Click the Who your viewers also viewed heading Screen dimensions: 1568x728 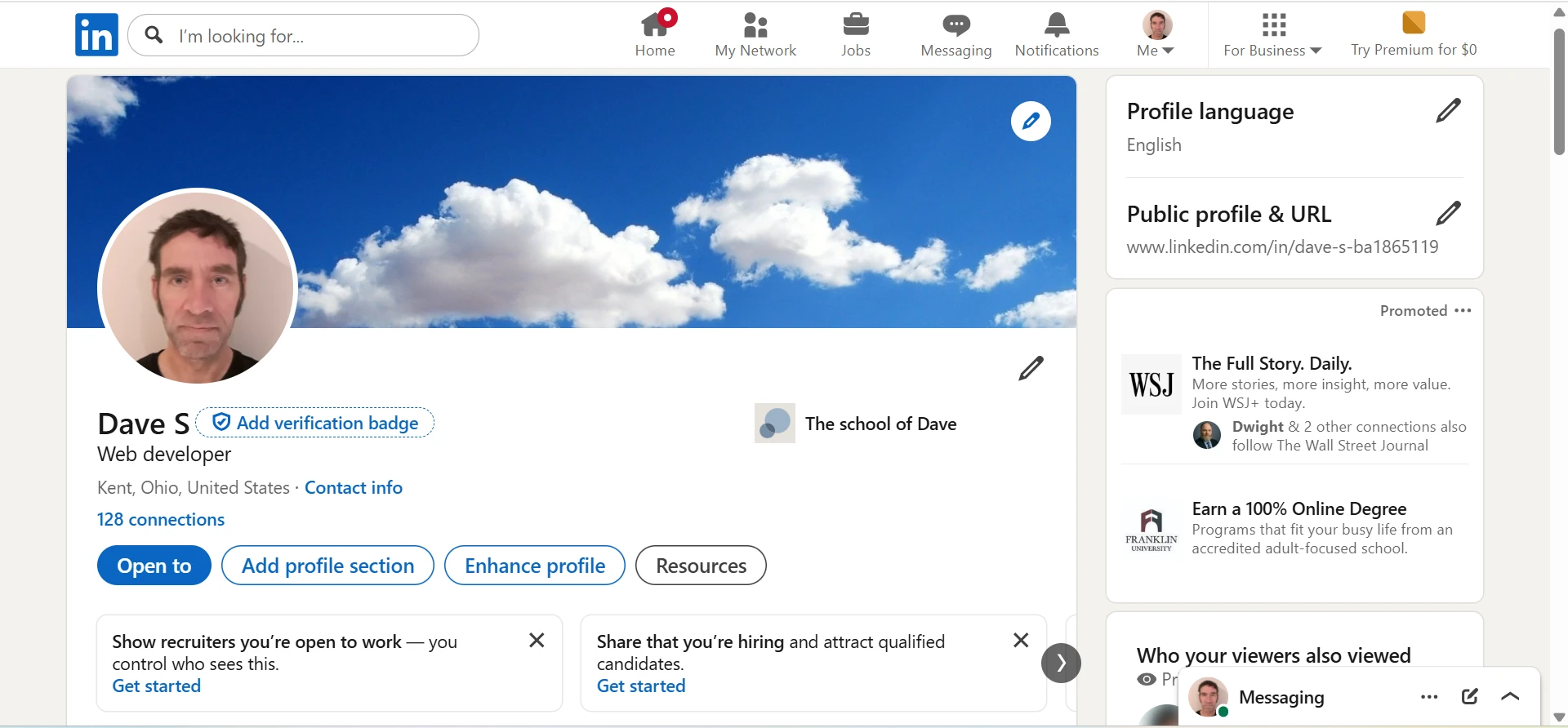coord(1273,655)
